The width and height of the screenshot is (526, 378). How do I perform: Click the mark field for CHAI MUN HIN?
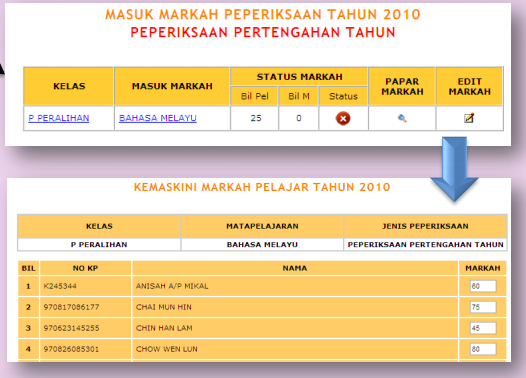(483, 307)
